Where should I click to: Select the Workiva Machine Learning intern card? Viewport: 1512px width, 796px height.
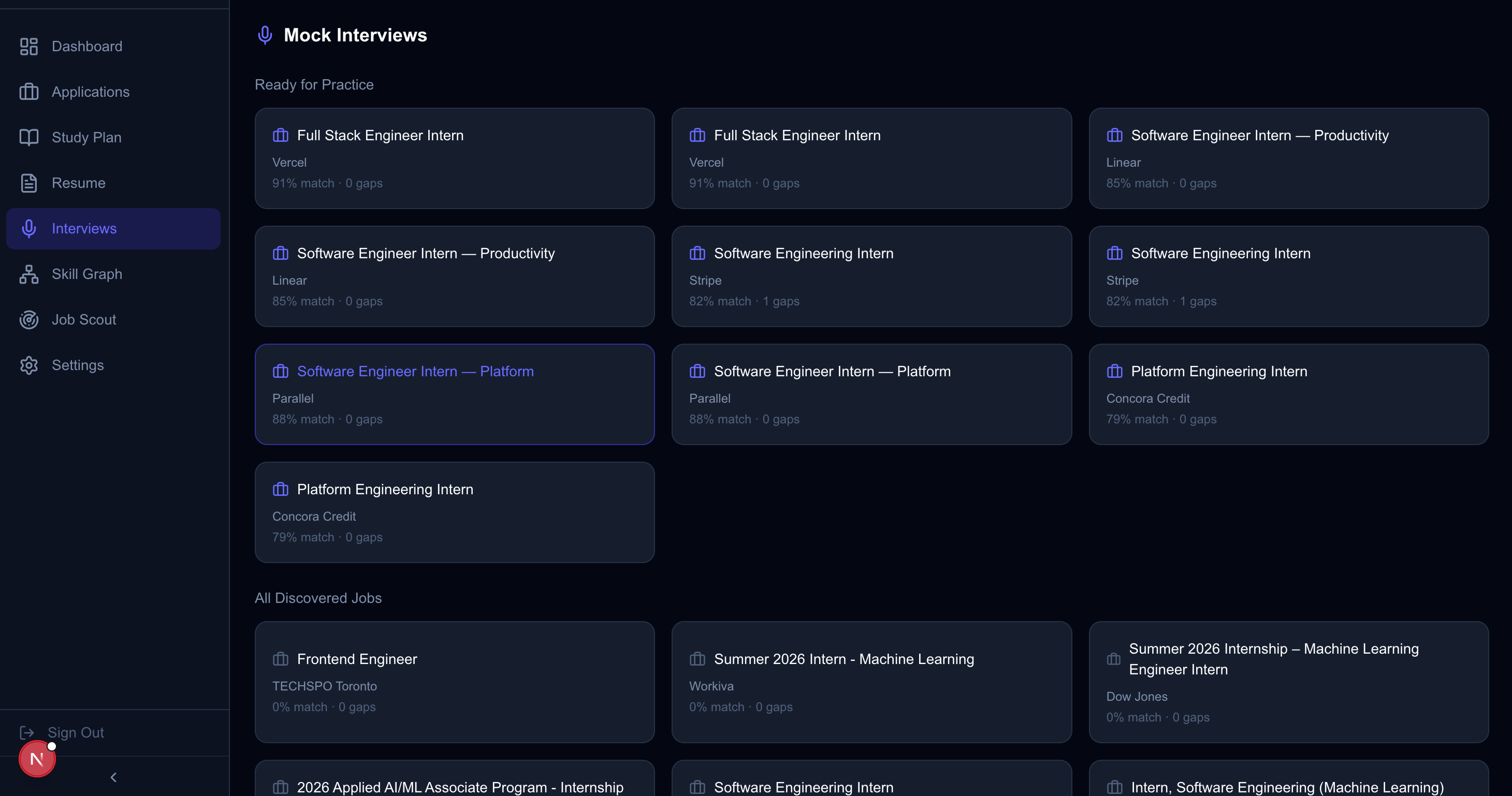[871, 682]
